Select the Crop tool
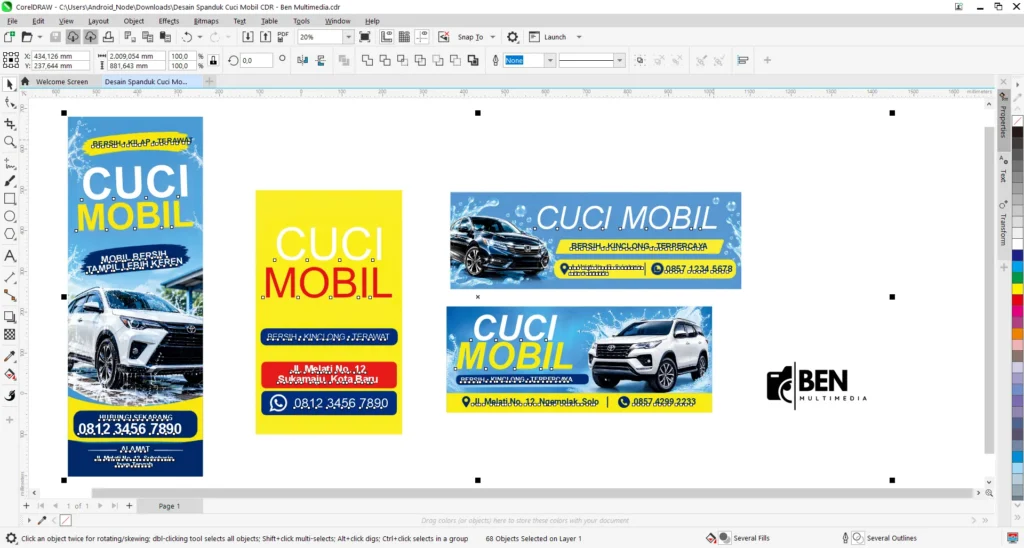1024x548 pixels. tap(9, 123)
